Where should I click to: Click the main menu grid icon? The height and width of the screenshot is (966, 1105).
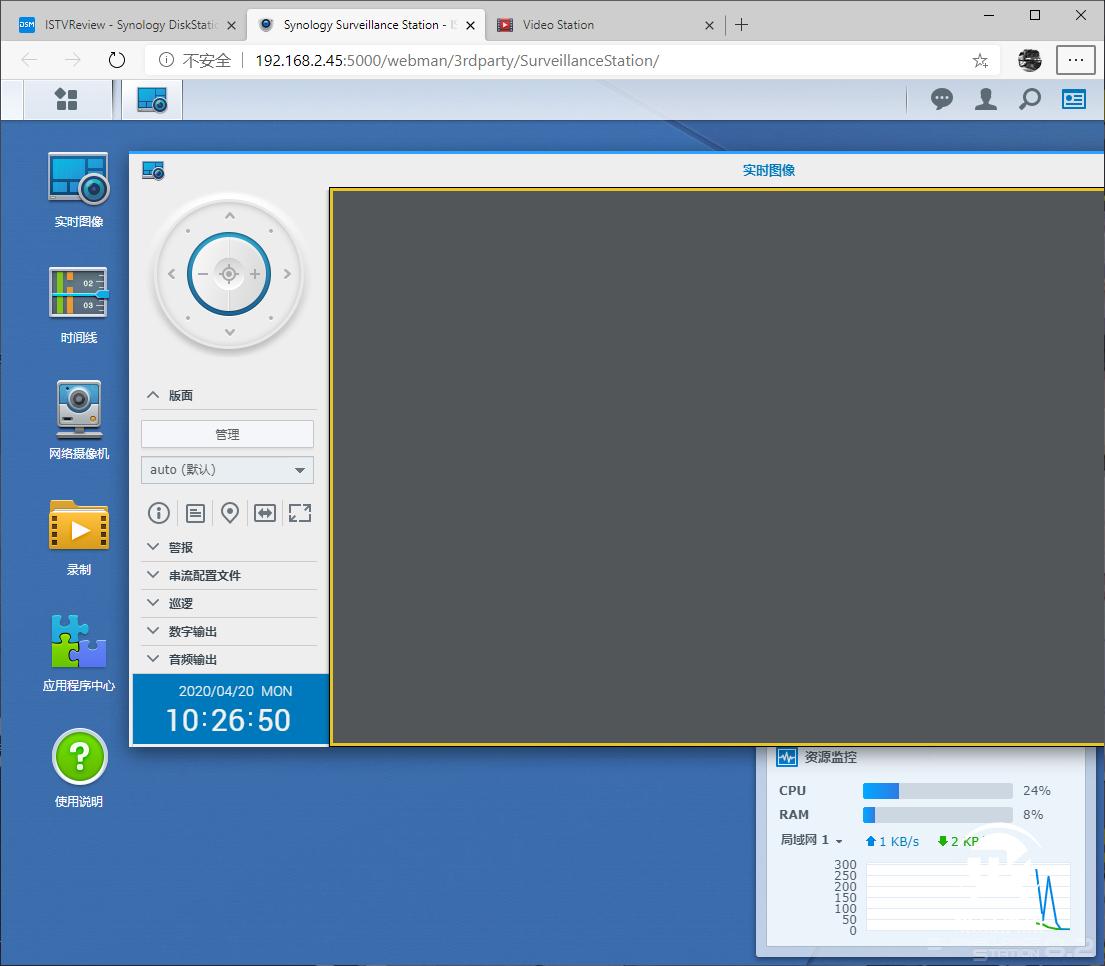point(66,99)
